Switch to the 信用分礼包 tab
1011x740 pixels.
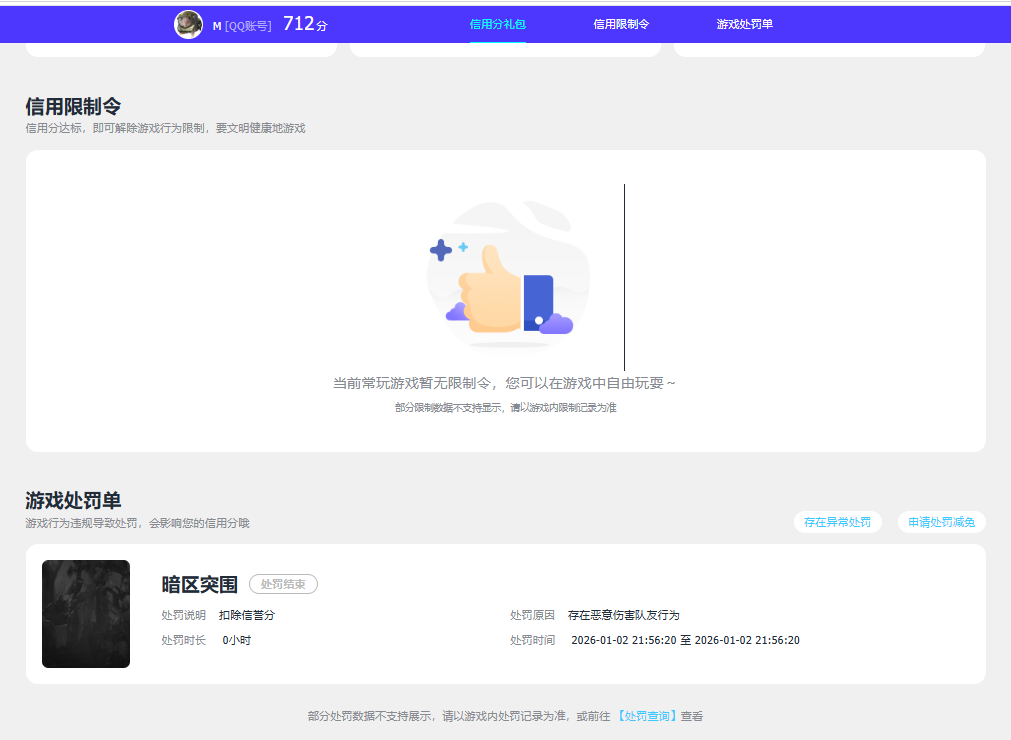(x=497, y=24)
